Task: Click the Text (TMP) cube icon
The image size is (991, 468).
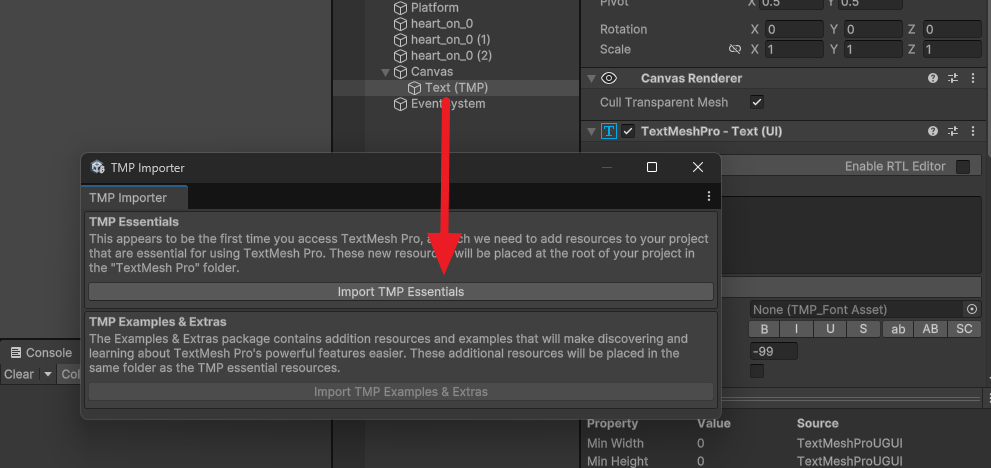Action: coord(414,88)
